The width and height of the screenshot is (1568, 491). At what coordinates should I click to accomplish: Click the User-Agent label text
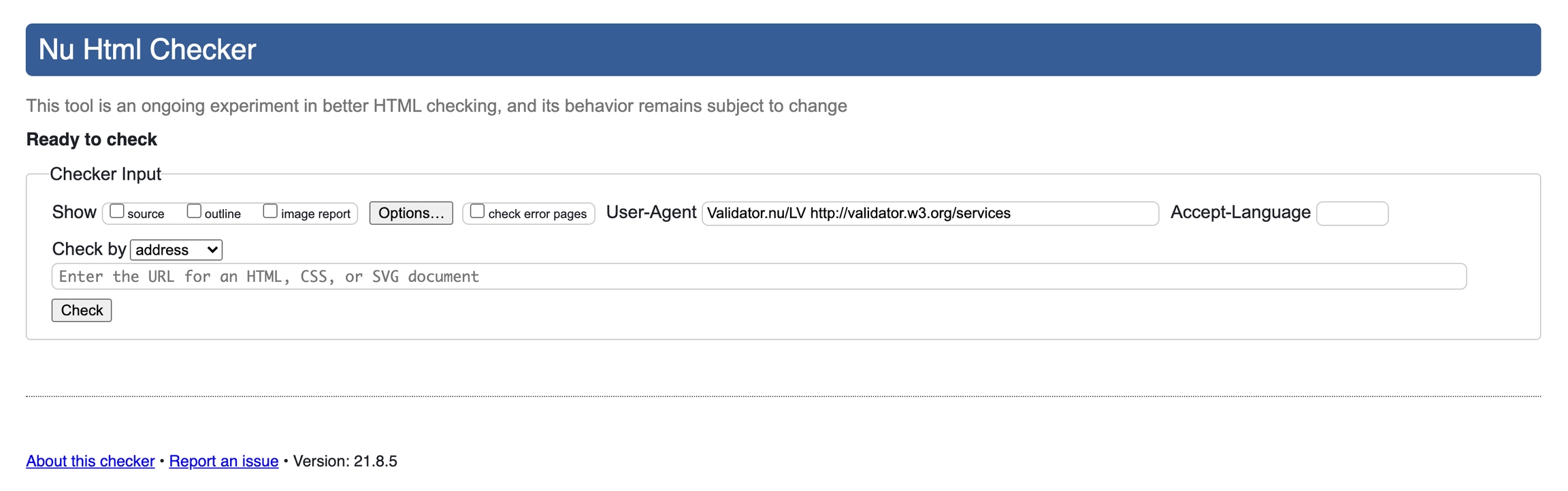point(651,212)
